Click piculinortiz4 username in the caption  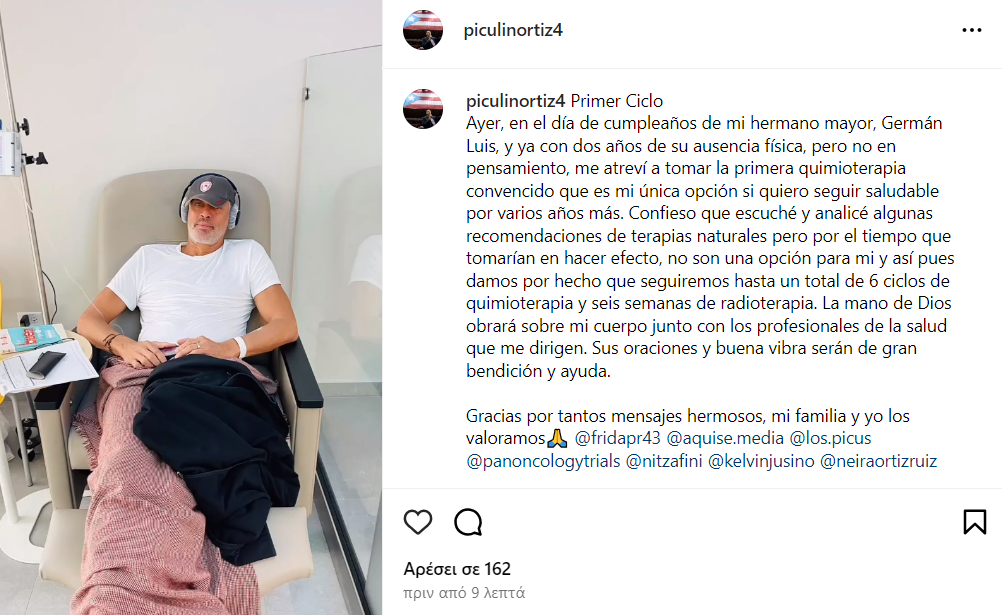pyautogui.click(x=515, y=101)
